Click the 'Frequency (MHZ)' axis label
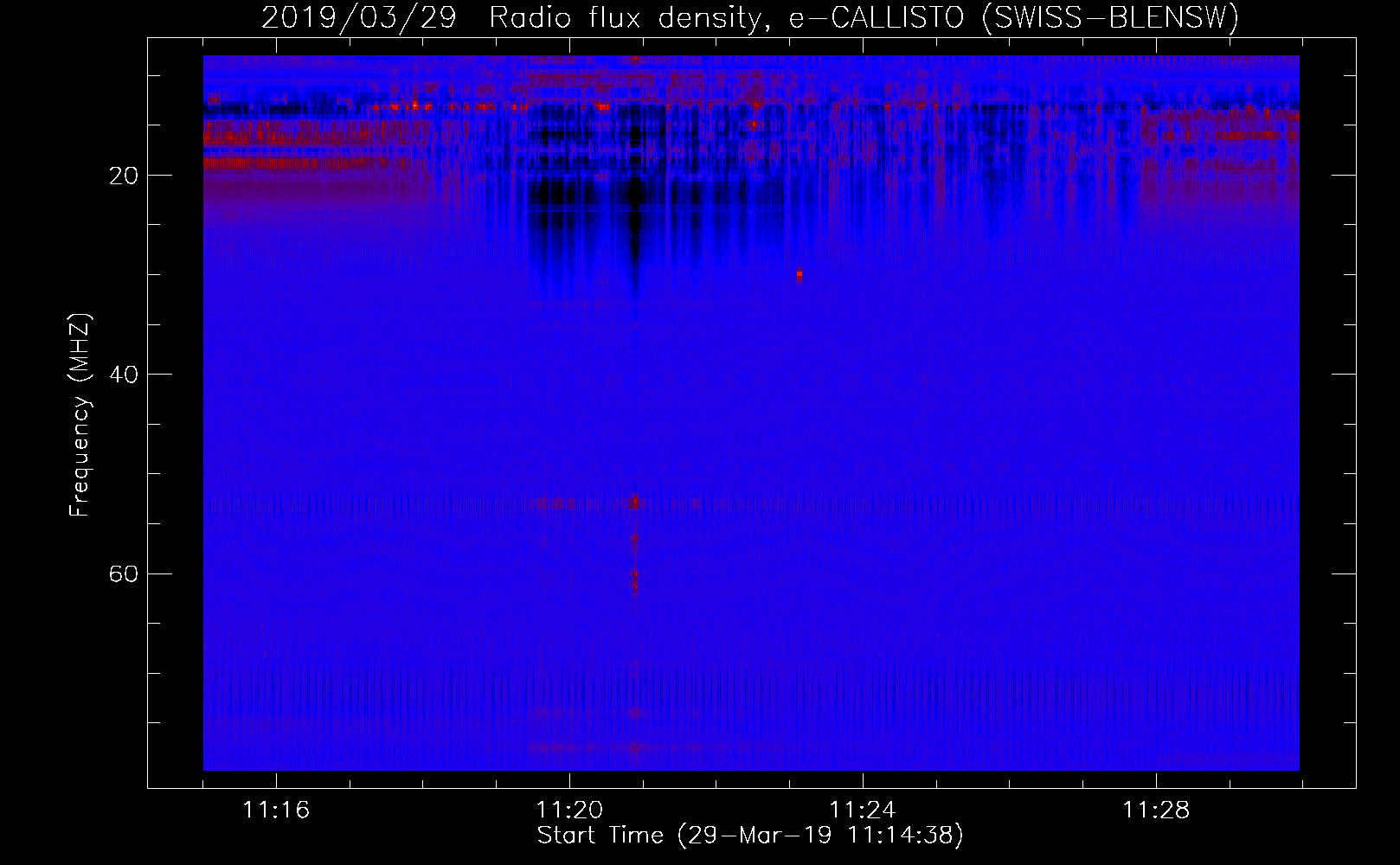Viewport: 1400px width, 865px height. pyautogui.click(x=79, y=415)
